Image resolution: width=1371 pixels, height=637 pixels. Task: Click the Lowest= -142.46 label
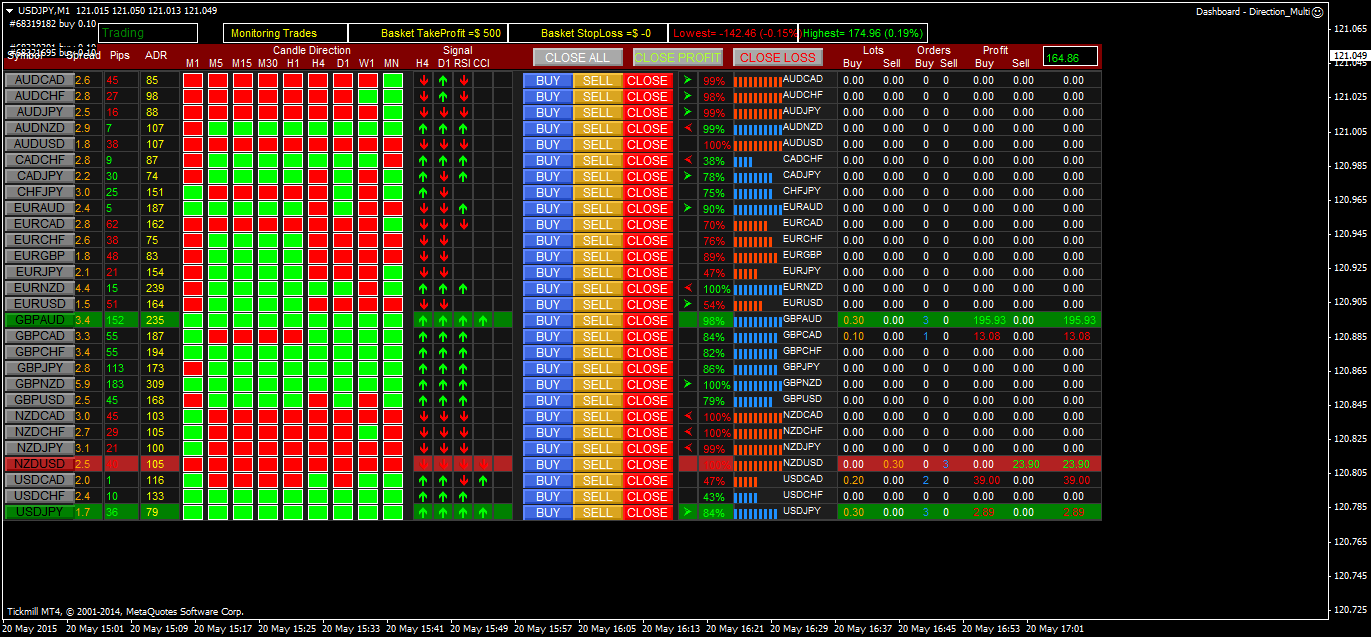[x=735, y=33]
